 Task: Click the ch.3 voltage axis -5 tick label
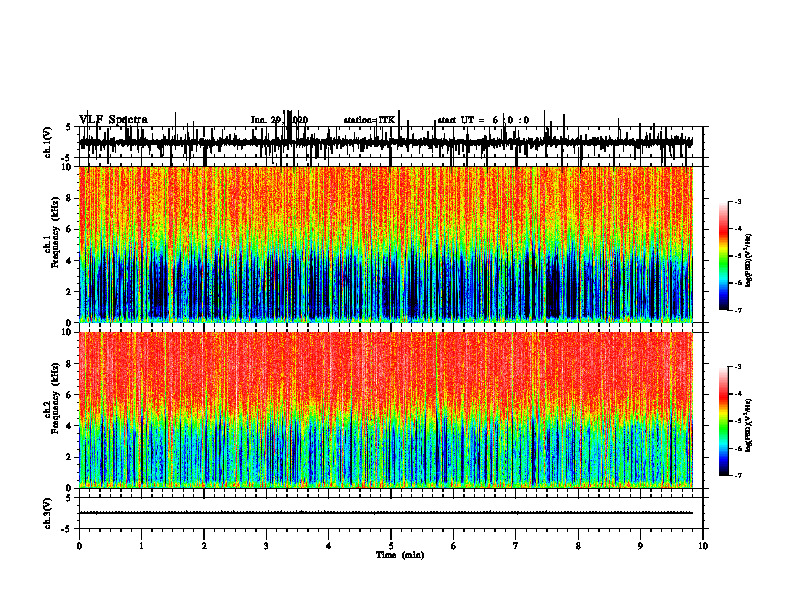pyautogui.click(x=68, y=529)
